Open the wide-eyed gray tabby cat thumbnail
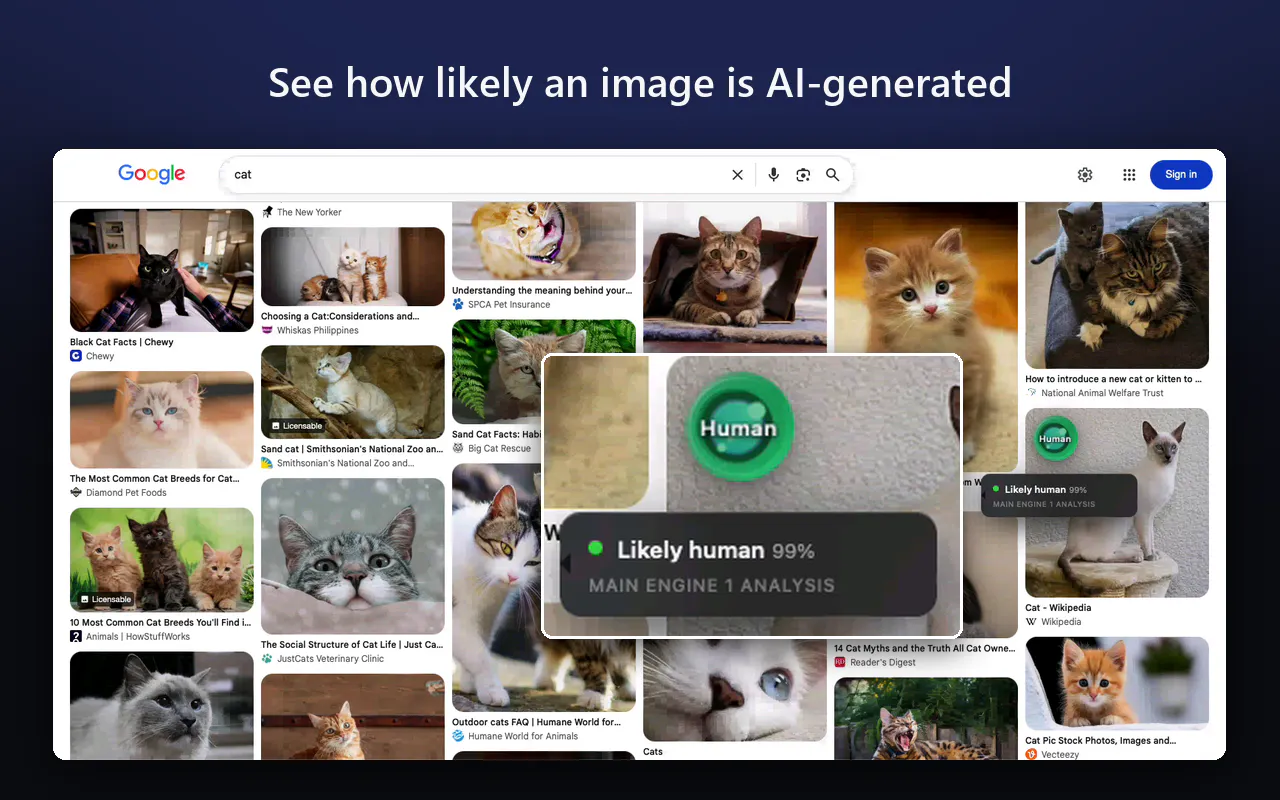The width and height of the screenshot is (1280, 800). tap(353, 556)
